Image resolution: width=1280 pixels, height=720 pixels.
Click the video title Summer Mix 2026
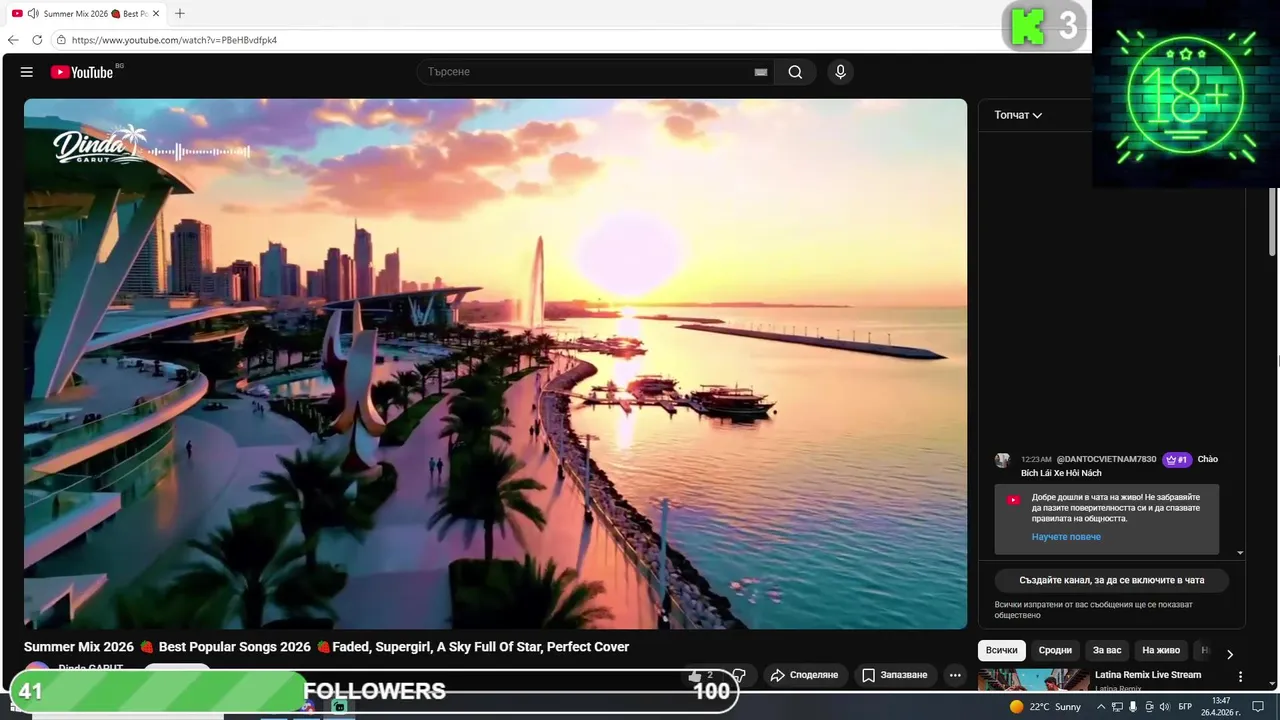(x=326, y=647)
